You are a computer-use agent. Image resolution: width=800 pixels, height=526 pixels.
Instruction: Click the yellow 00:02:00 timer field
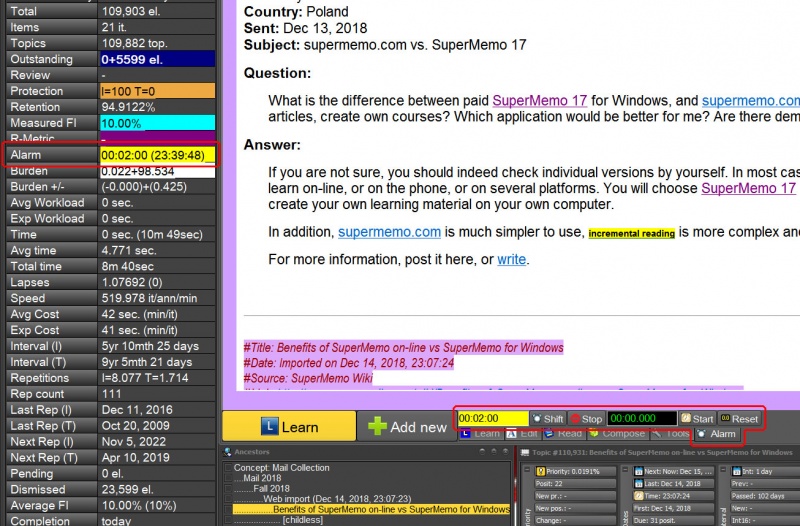(492, 419)
